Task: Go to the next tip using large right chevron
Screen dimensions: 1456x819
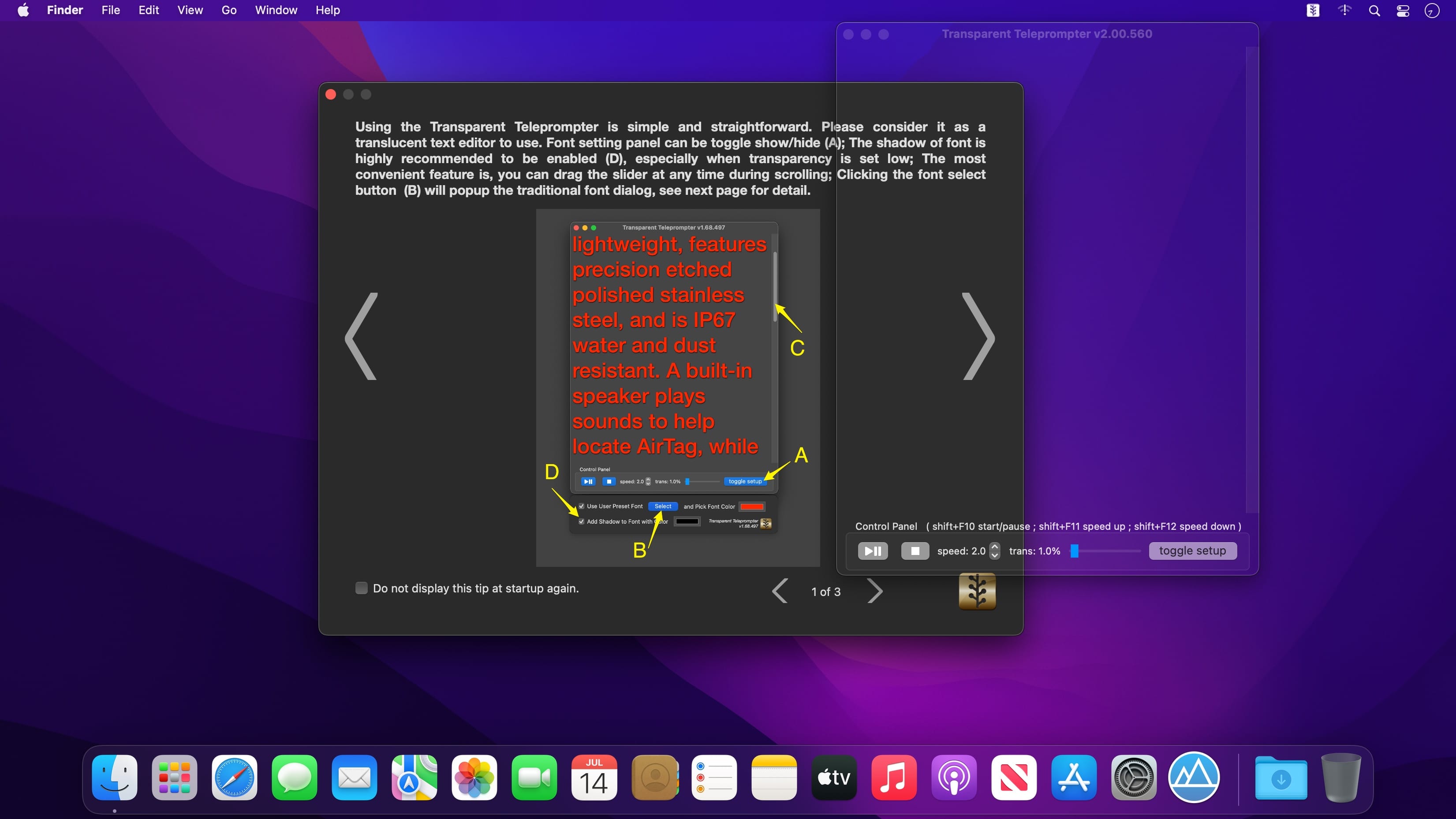Action: [x=978, y=336]
